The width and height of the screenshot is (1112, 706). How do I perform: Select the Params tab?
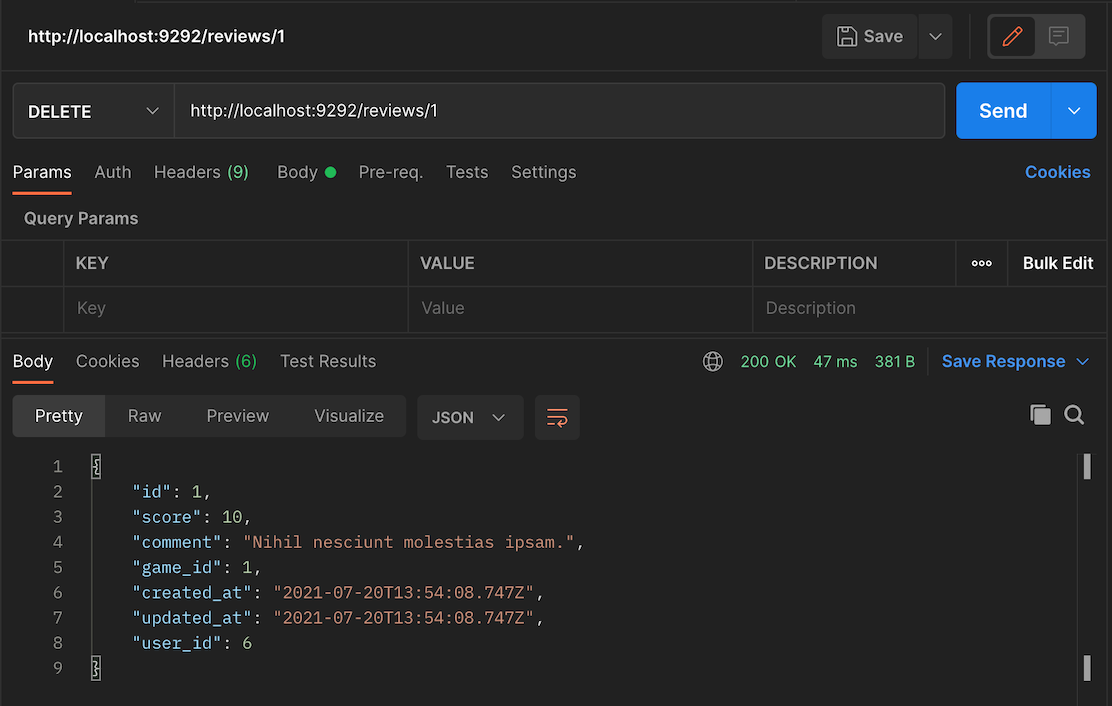click(x=42, y=172)
